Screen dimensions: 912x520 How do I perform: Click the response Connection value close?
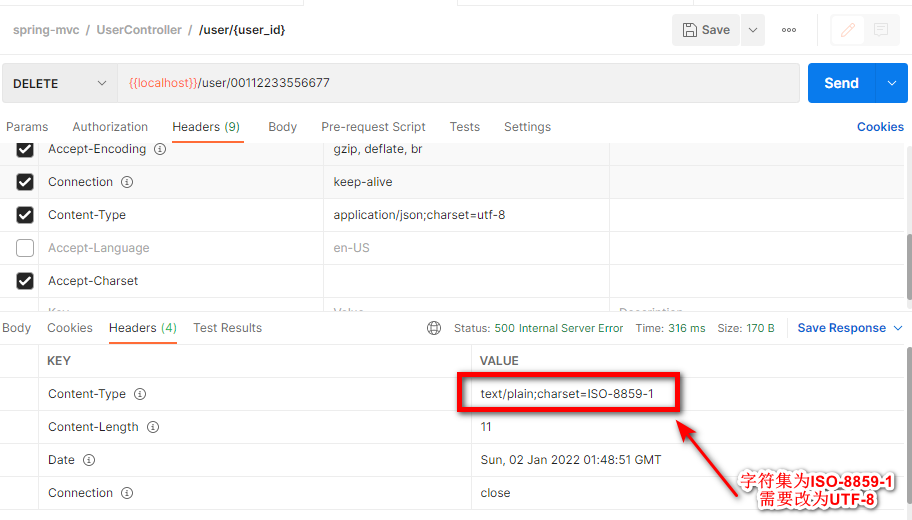496,493
